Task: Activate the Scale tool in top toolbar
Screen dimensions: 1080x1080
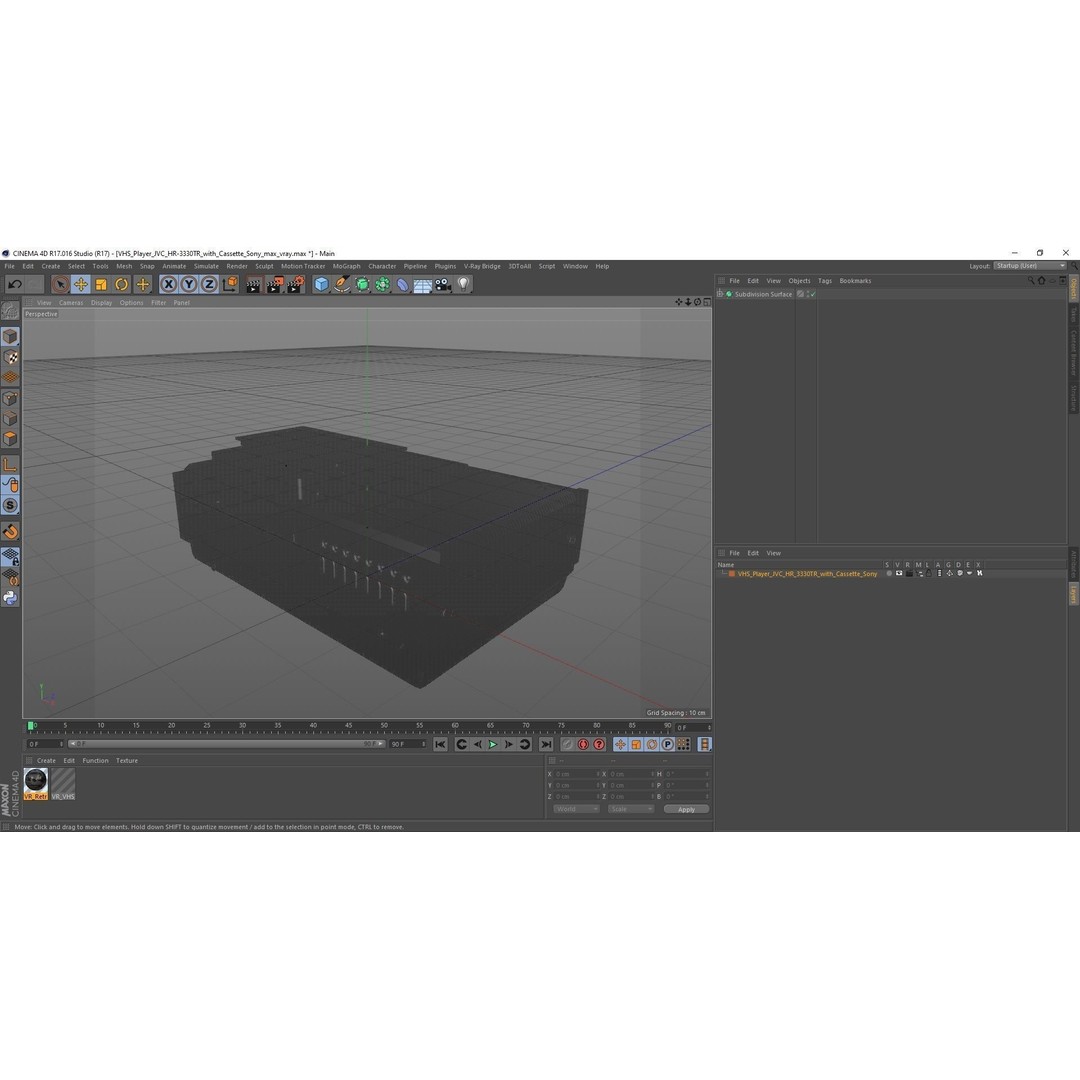Action: coord(101,284)
